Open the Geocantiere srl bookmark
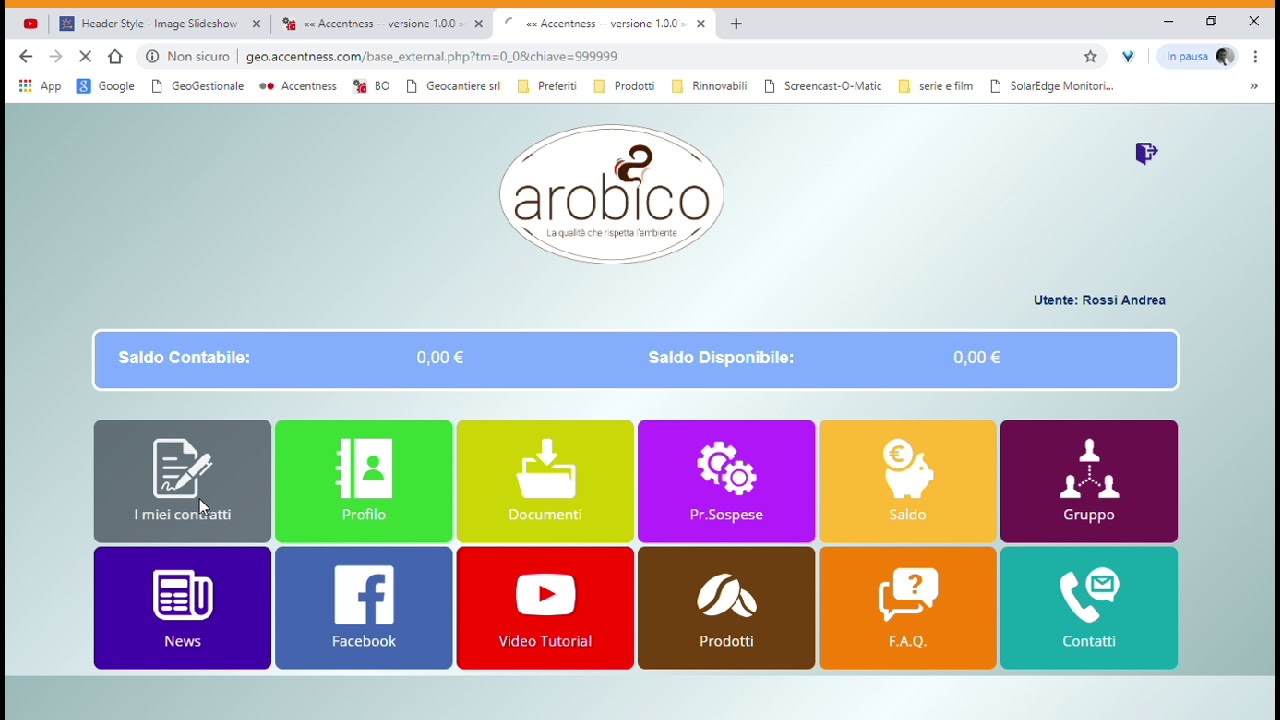 coord(453,86)
